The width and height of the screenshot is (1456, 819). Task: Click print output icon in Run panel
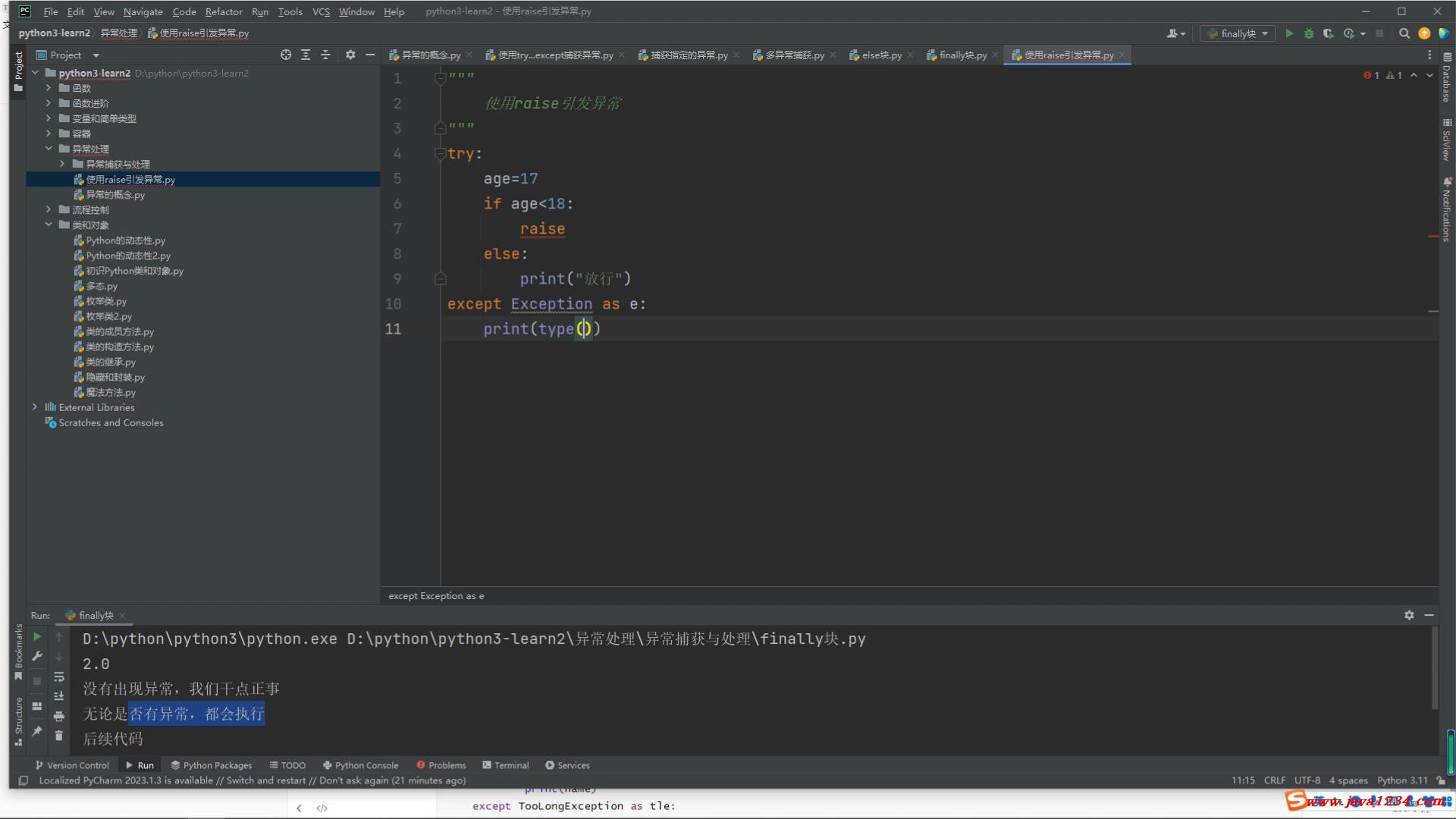[x=59, y=716]
